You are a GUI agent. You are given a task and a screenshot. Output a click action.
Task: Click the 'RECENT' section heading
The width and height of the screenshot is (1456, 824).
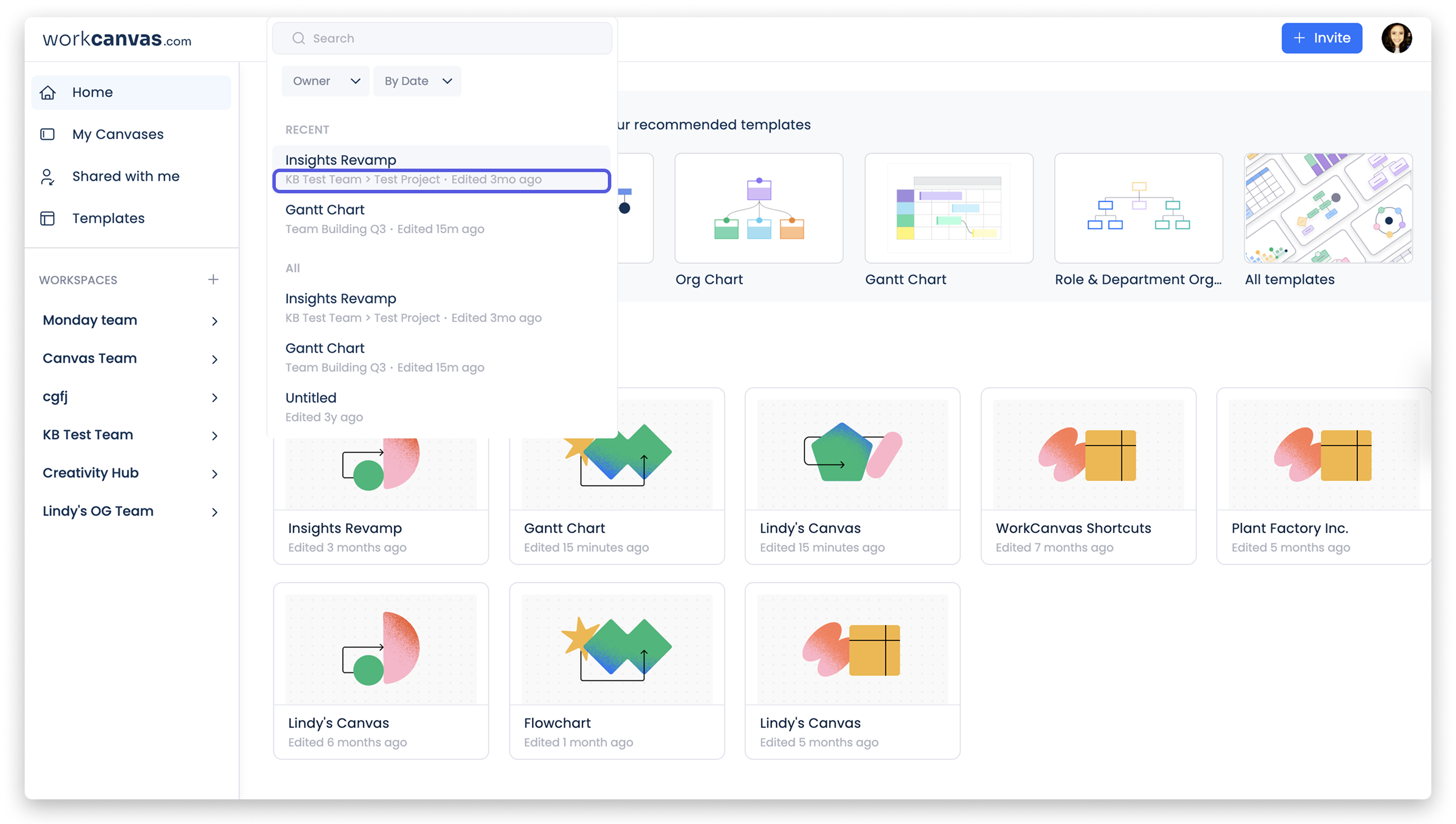point(307,130)
